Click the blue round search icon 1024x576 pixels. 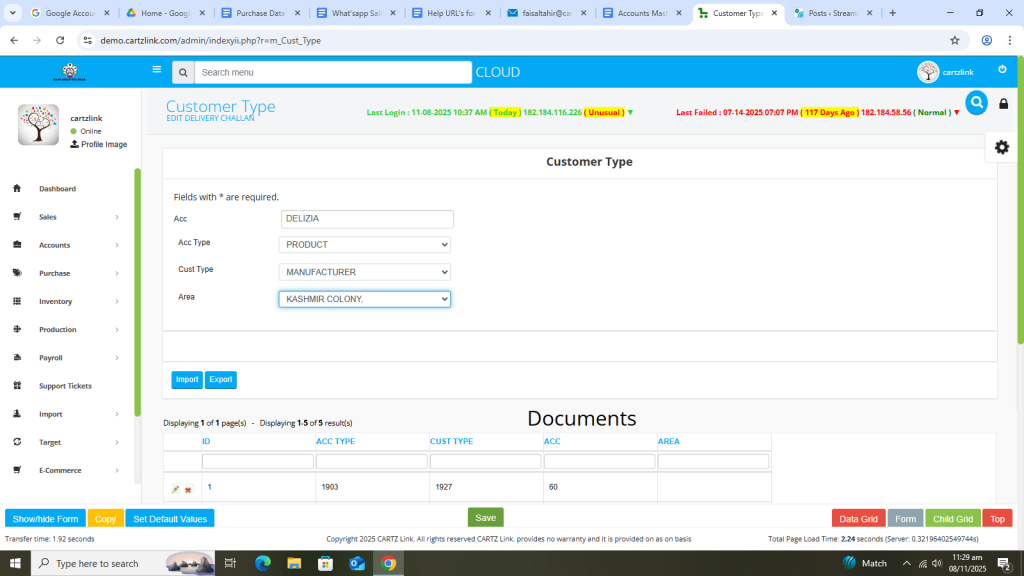click(976, 102)
